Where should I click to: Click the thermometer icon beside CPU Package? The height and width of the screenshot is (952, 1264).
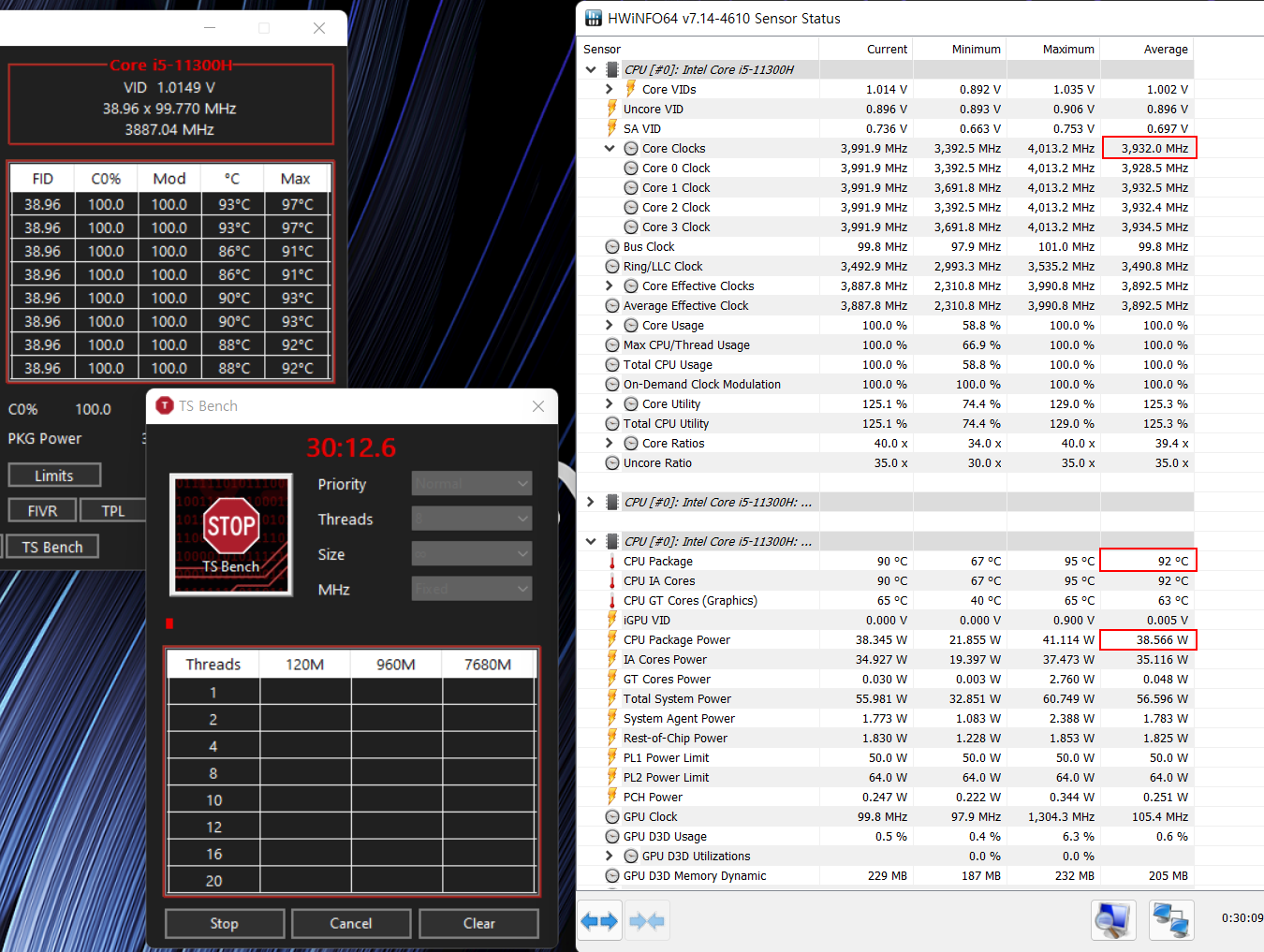[x=612, y=562]
